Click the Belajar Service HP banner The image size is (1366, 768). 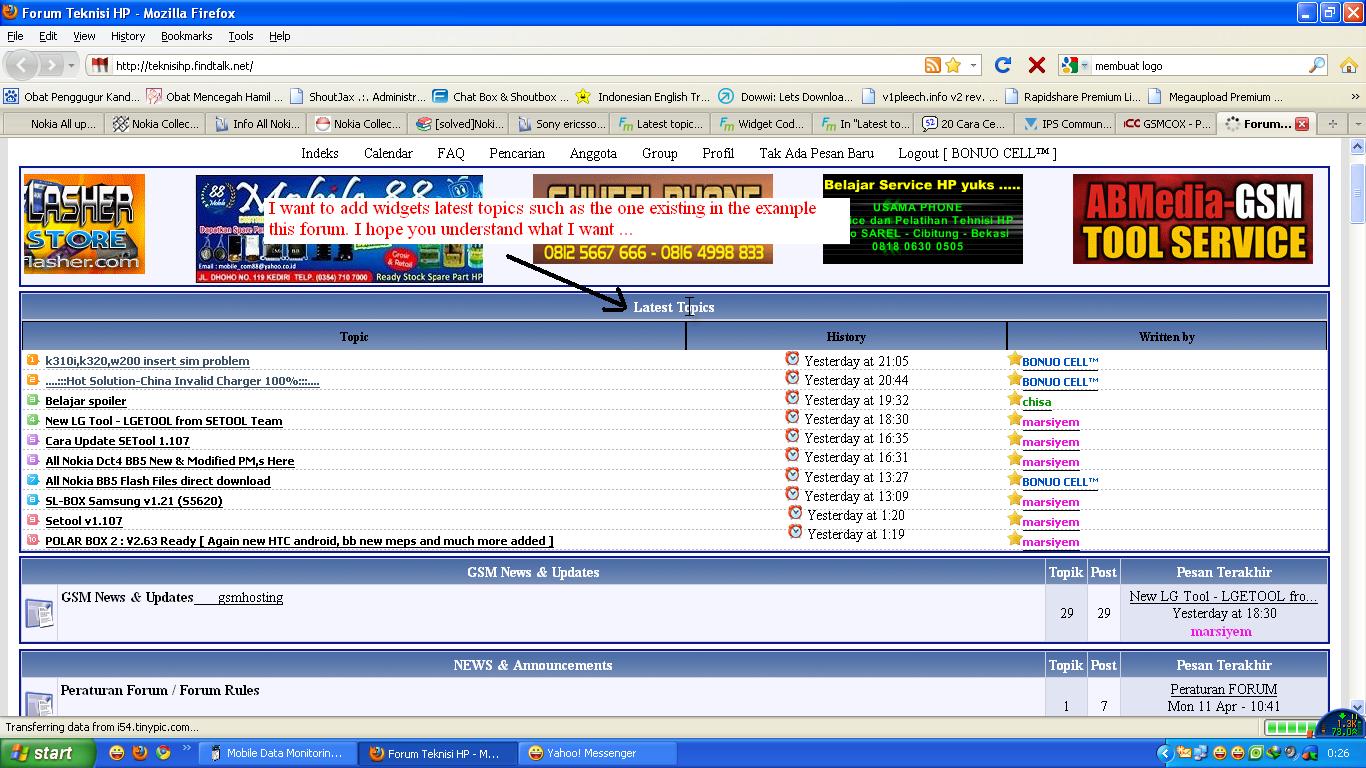922,219
